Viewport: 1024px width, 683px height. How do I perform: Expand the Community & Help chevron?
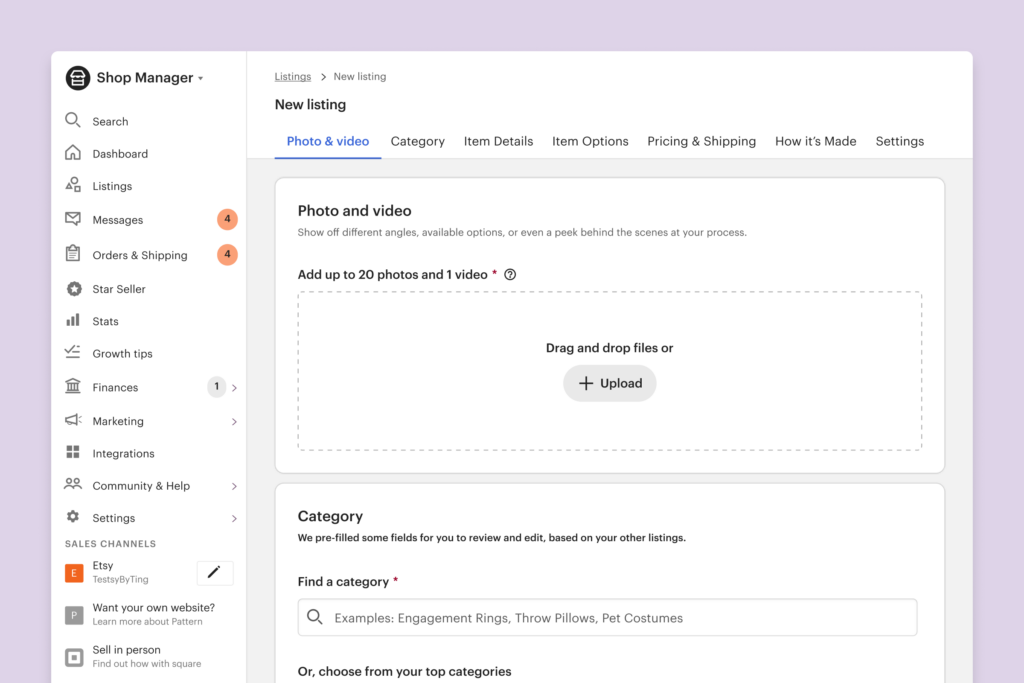click(234, 486)
